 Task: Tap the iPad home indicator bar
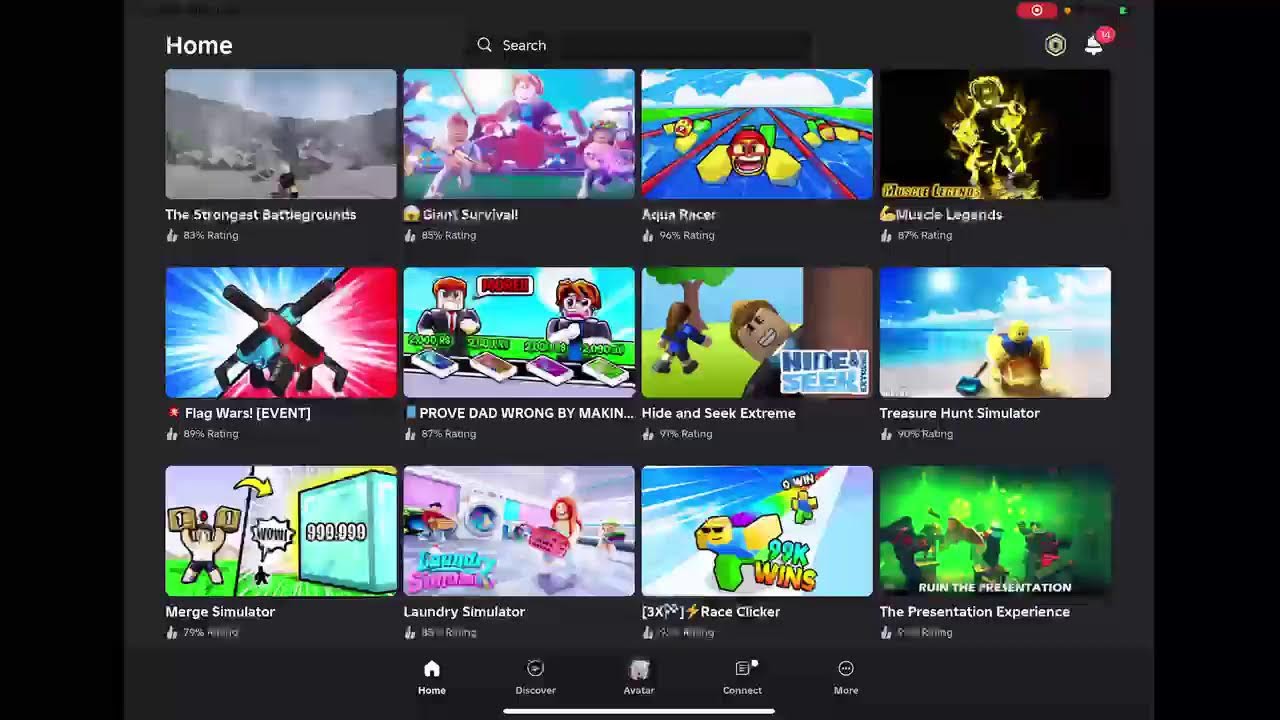[x=639, y=712]
